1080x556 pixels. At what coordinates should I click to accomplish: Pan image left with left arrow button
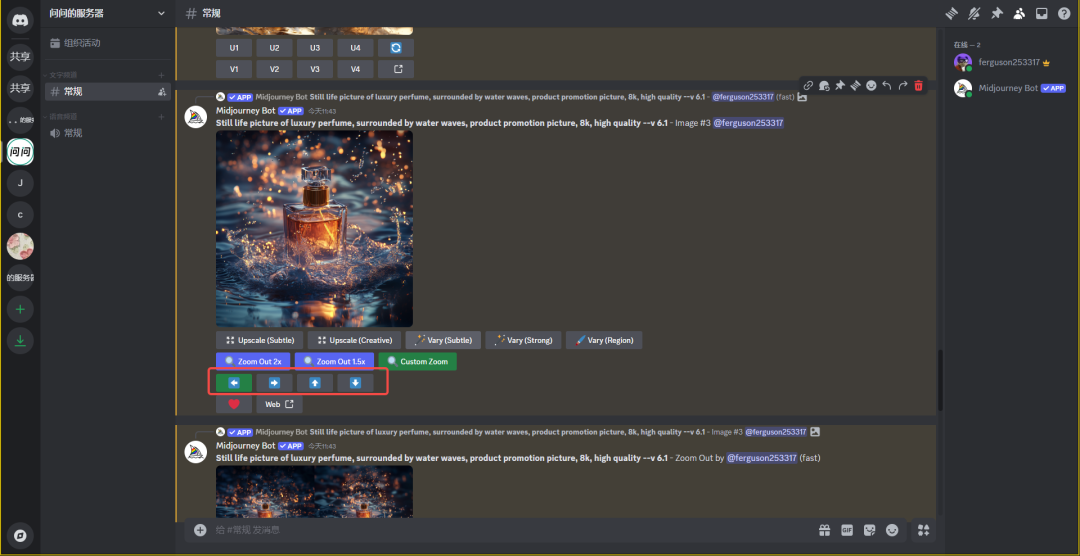click(234, 382)
